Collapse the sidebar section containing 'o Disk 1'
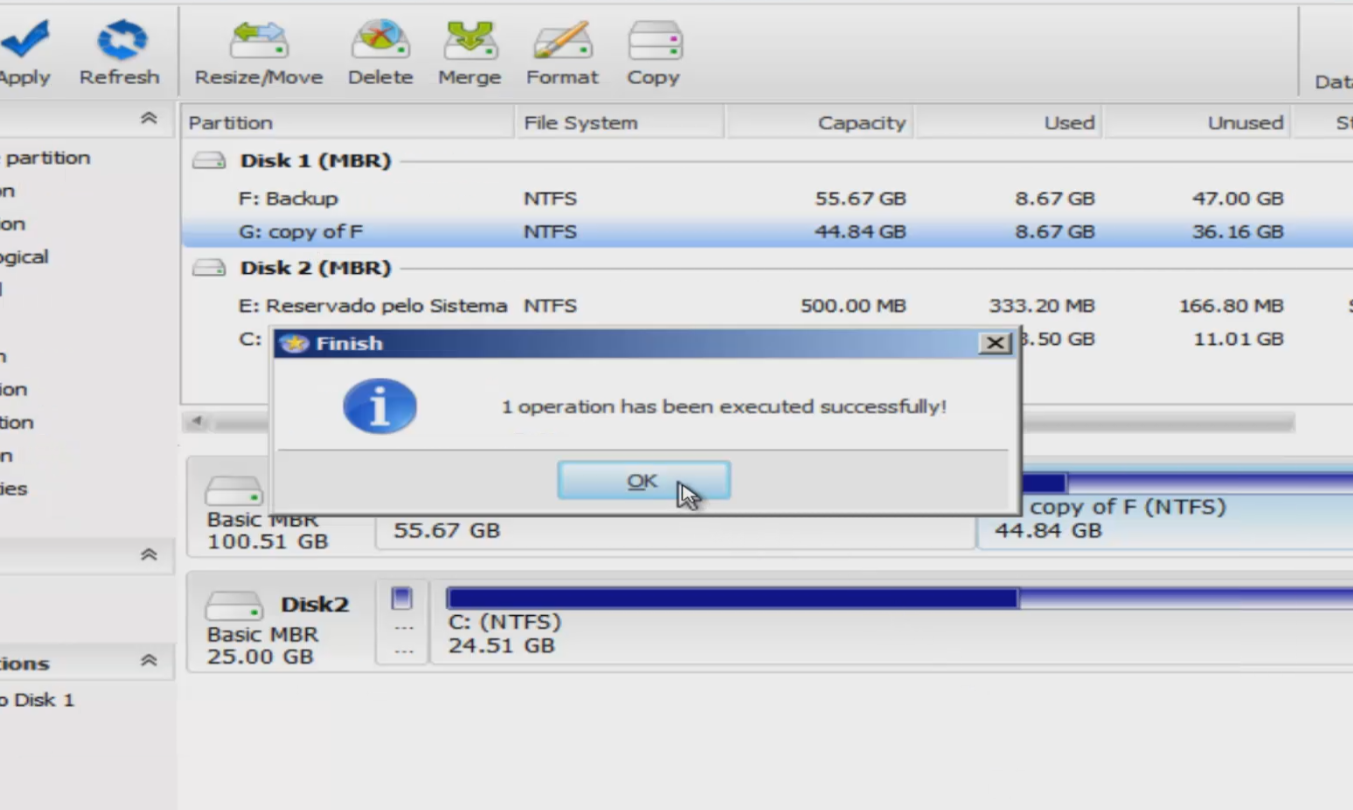Viewport: 1353px width, 810px height. point(149,660)
